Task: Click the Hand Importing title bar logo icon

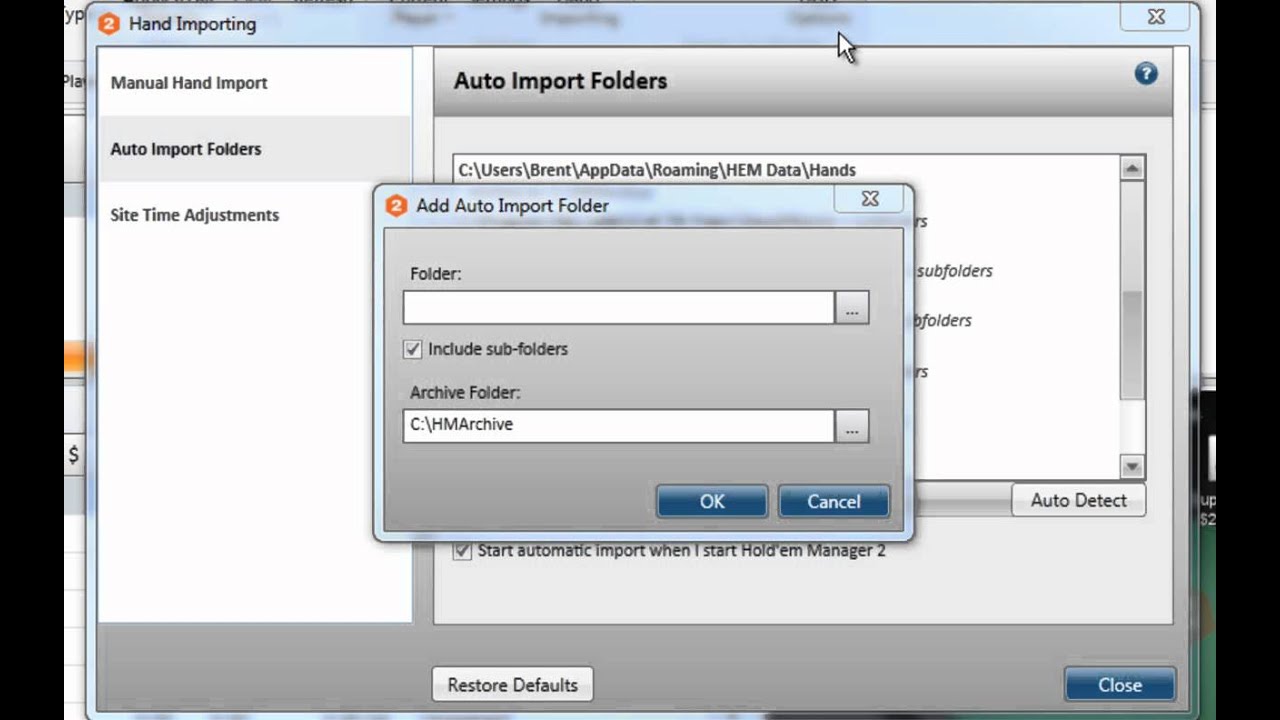Action: pos(108,24)
